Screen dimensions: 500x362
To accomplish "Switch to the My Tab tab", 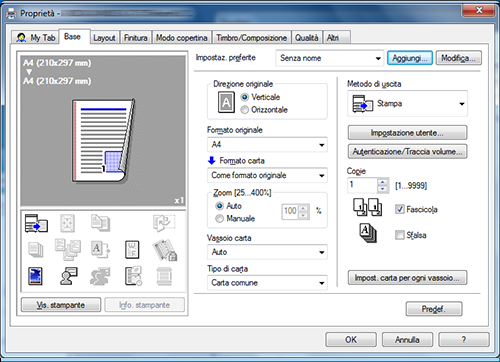I will (x=35, y=38).
